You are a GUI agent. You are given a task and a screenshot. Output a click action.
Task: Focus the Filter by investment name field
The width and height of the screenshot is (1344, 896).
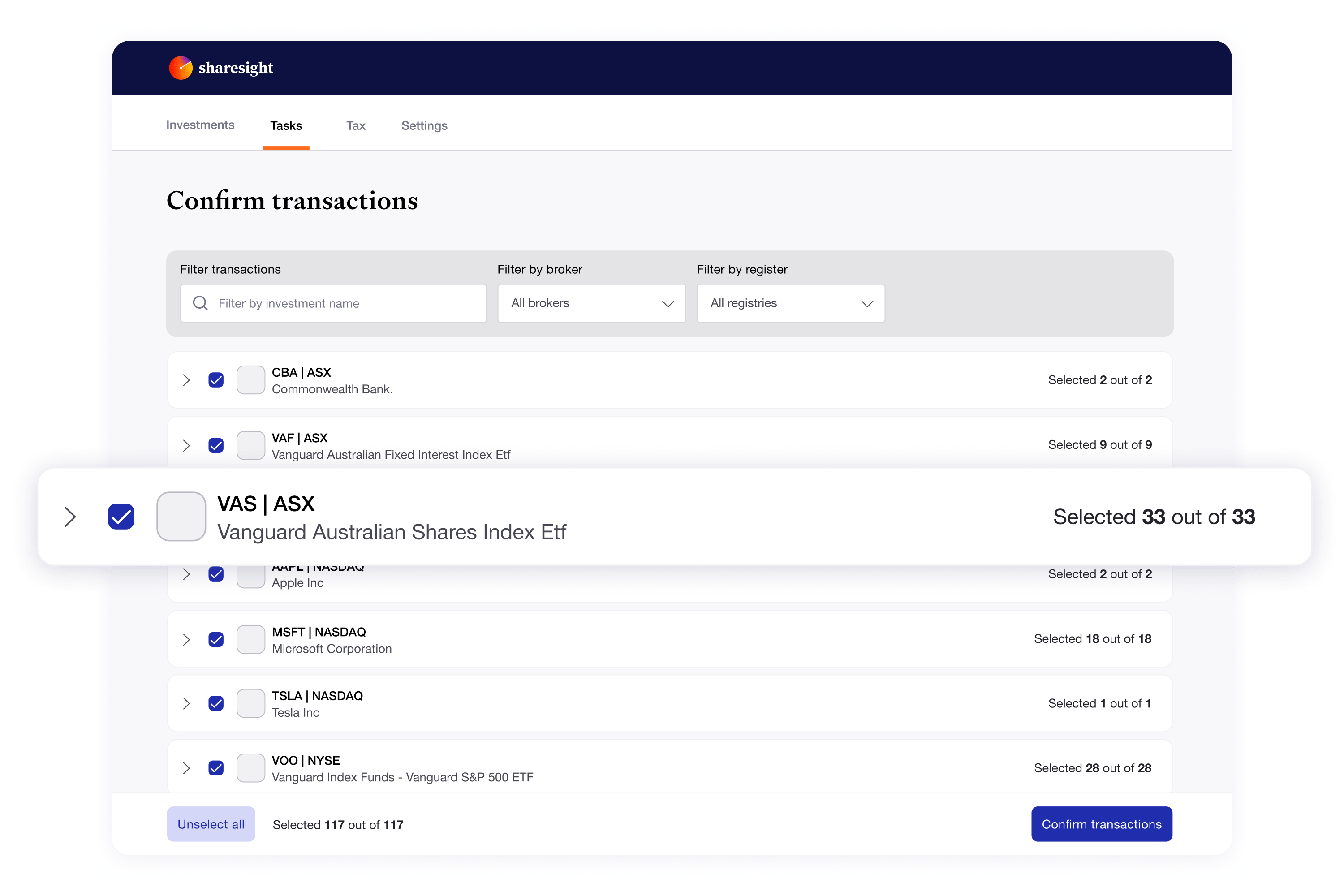(334, 303)
